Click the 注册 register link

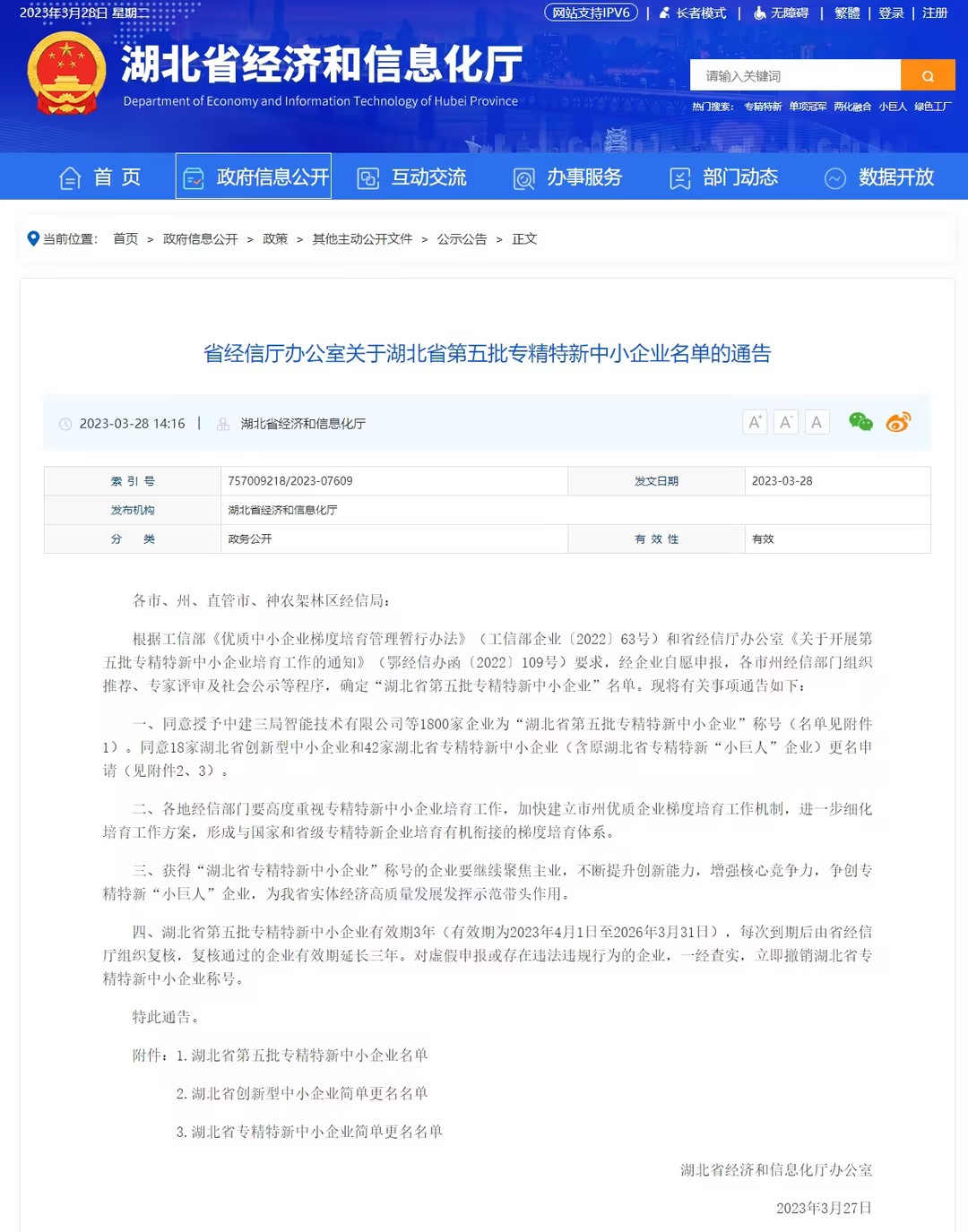(x=935, y=13)
